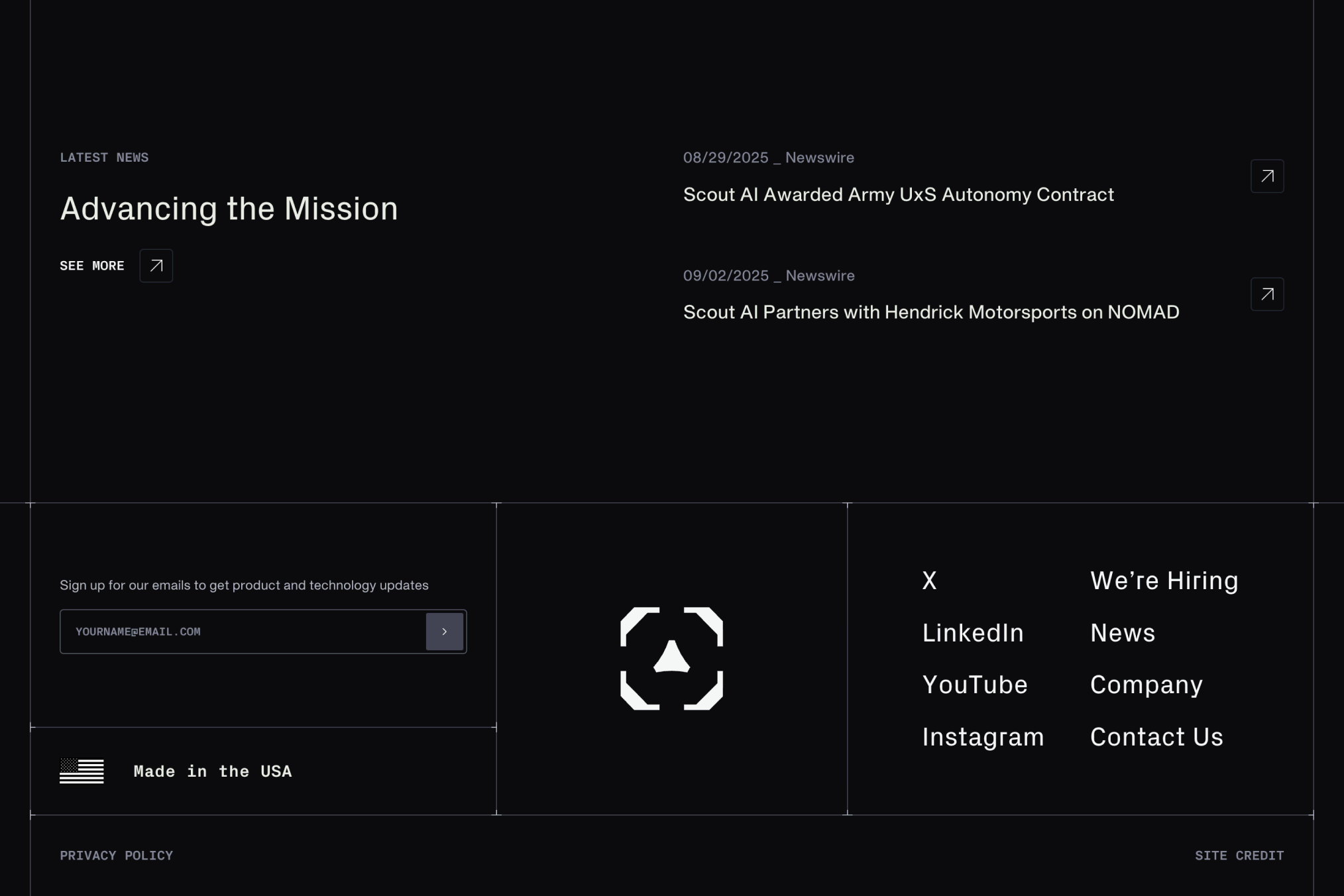Submit email with the chevron arrow button
Screen dimensions: 1344x896
444,632
